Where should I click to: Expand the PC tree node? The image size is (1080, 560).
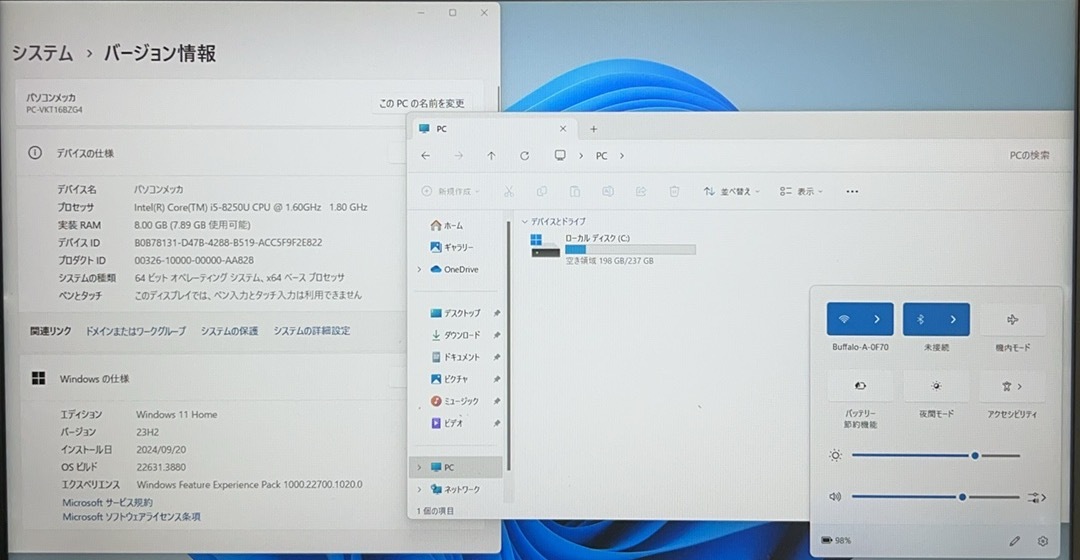419,467
